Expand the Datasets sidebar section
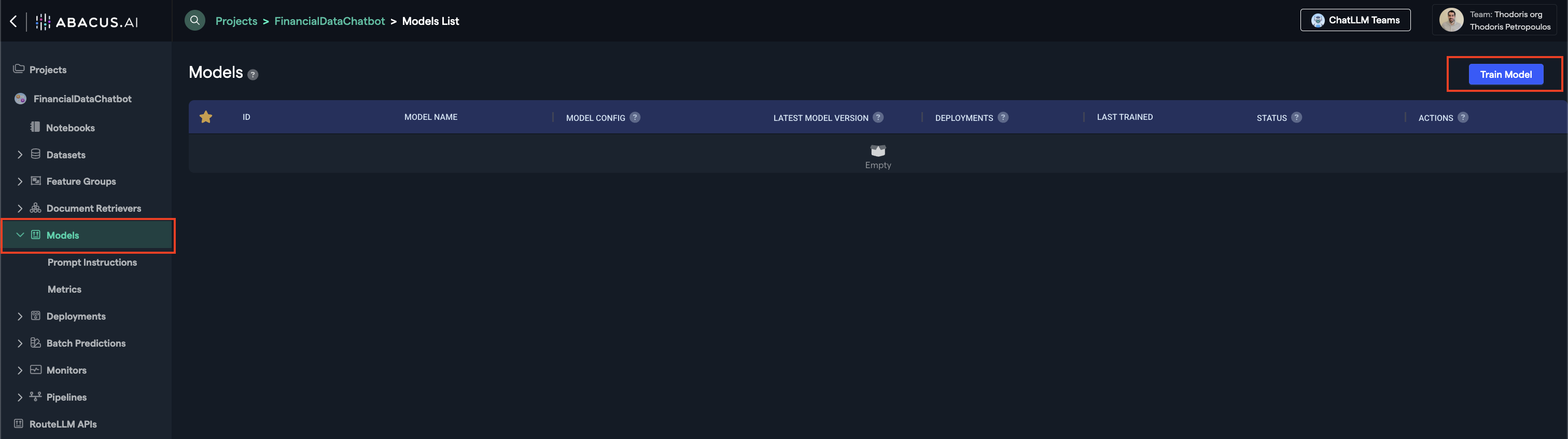 pyautogui.click(x=20, y=155)
